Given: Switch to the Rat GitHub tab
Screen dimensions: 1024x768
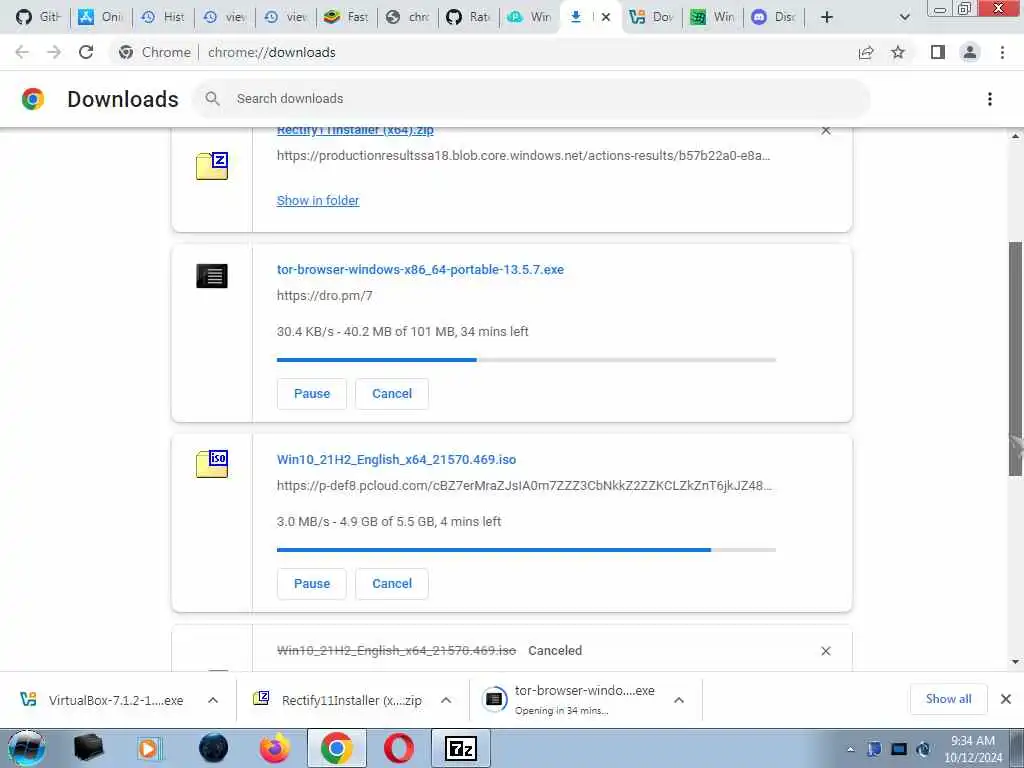Looking at the screenshot, I should (x=469, y=17).
